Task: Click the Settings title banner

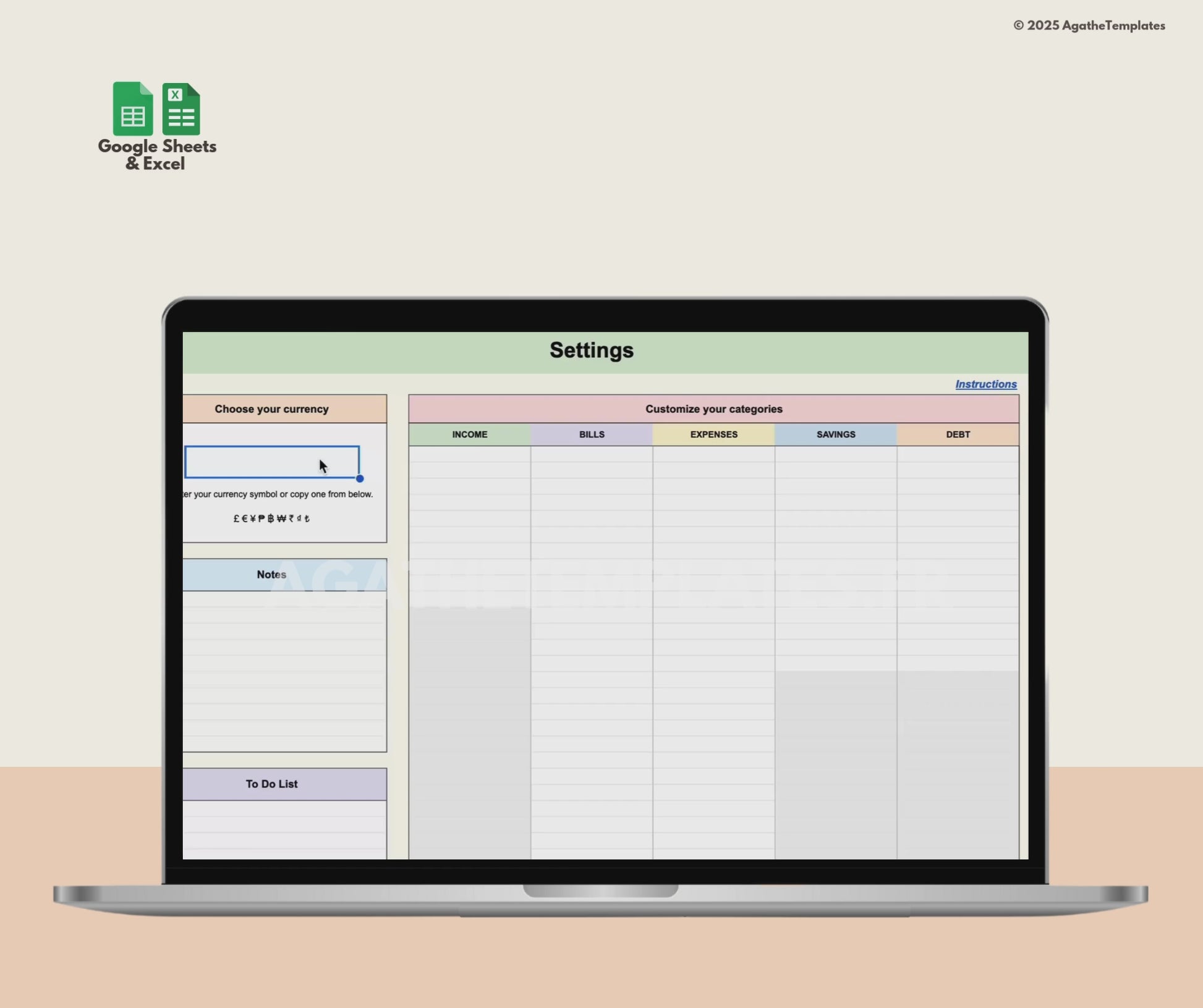Action: tap(592, 351)
